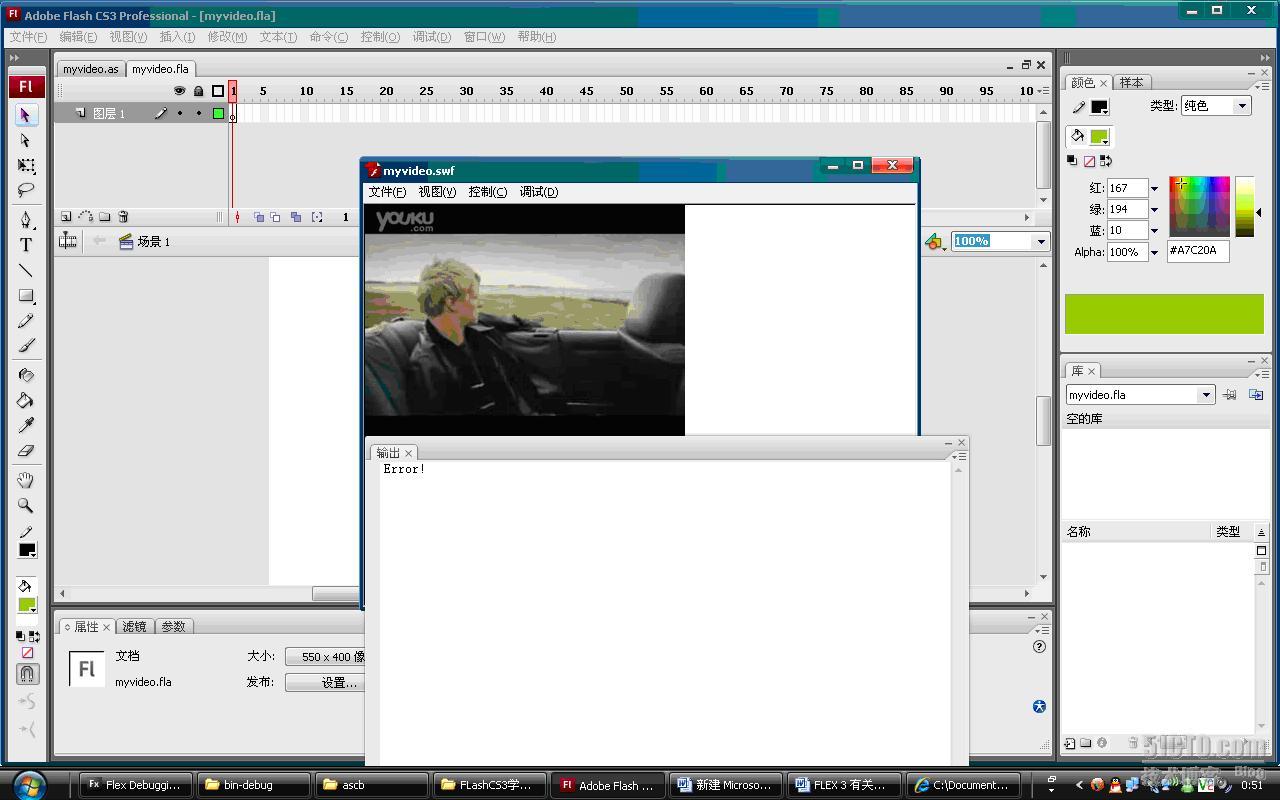Screen dimensions: 1280x800
Task: Add a motion guide layer
Action: coord(86,216)
